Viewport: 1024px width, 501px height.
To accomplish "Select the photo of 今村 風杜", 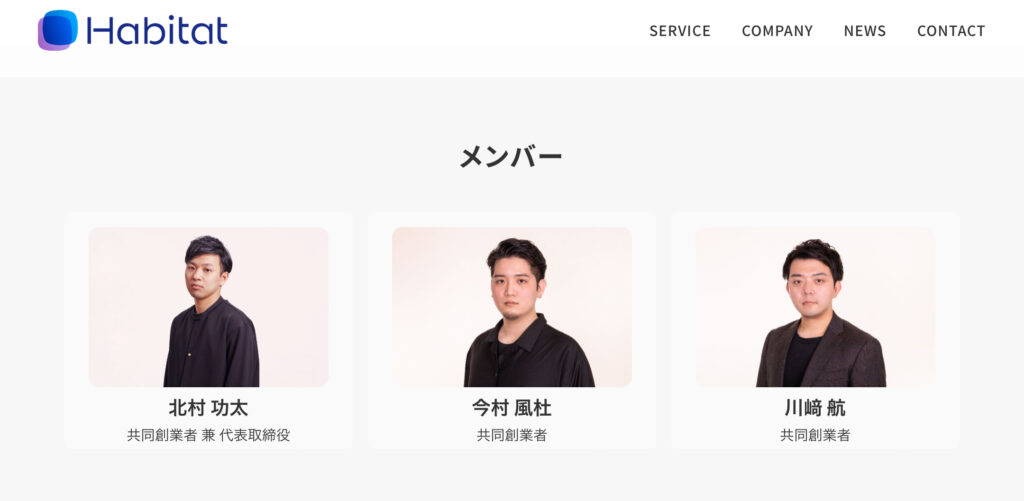I will click(x=512, y=307).
